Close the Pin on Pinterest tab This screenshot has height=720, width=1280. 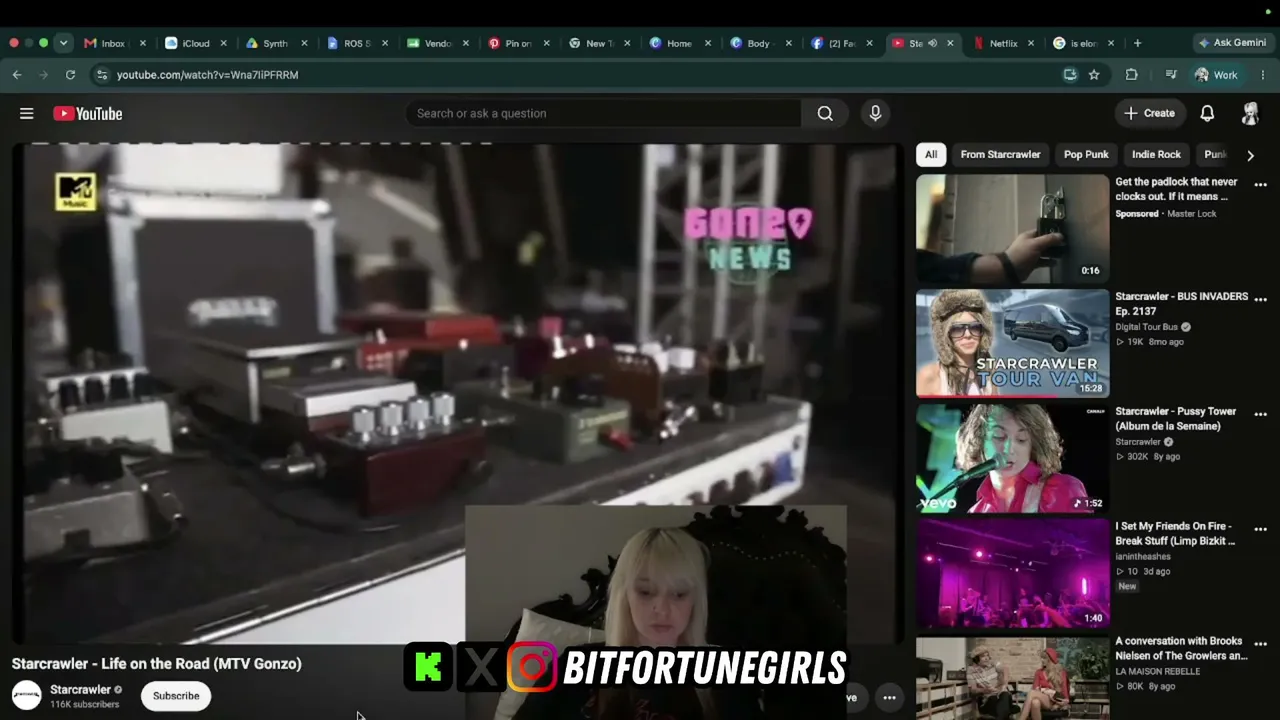point(546,43)
